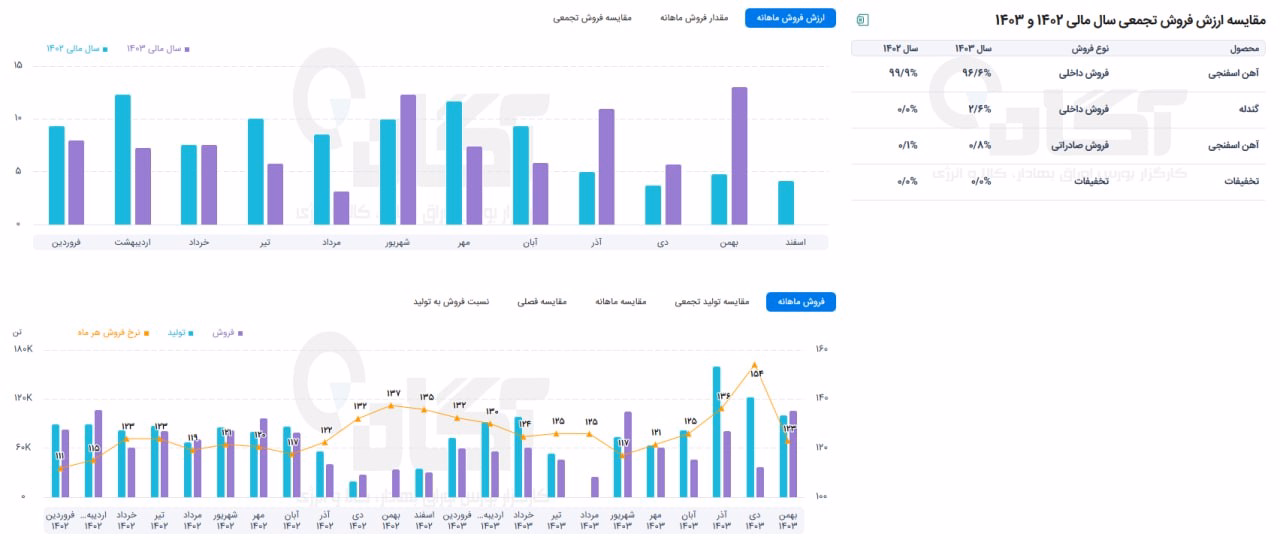Click the purple مرداد bar in top chart
The image size is (1280, 540).
pyautogui.click(x=341, y=208)
